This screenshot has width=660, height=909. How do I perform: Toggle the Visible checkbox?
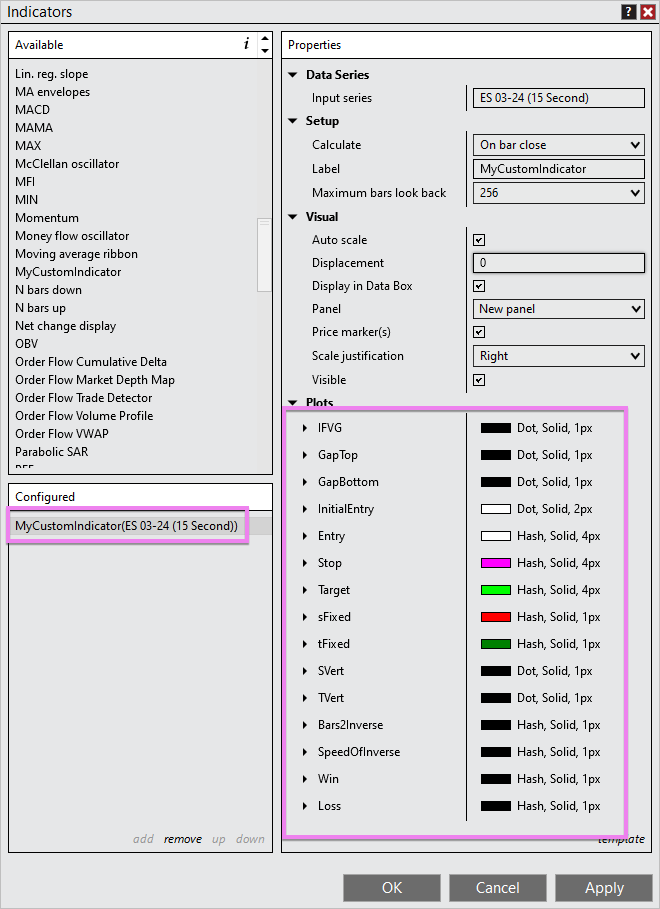pyautogui.click(x=479, y=380)
